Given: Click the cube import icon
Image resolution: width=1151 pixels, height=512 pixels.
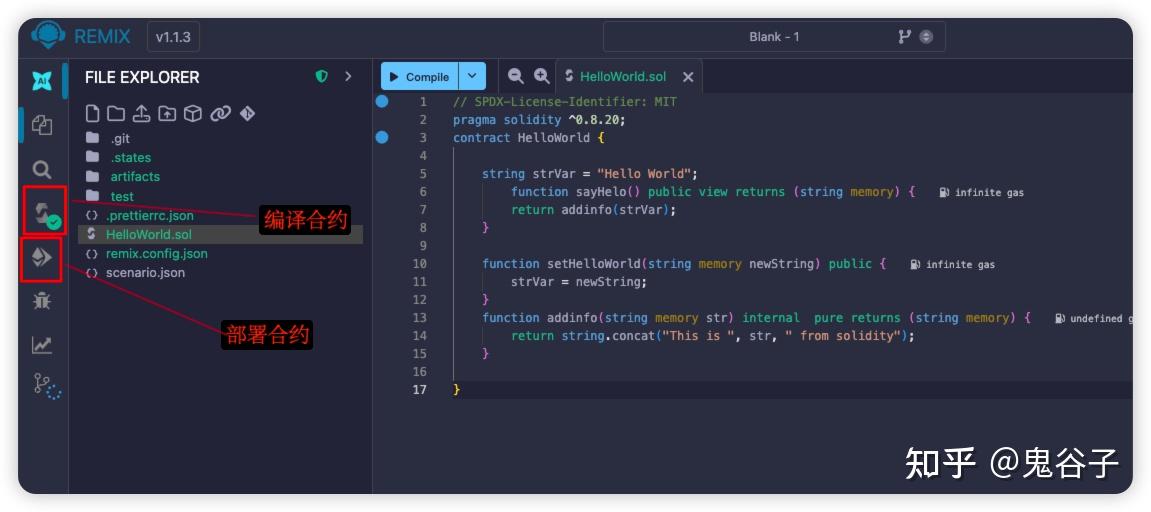Looking at the screenshot, I should [192, 113].
